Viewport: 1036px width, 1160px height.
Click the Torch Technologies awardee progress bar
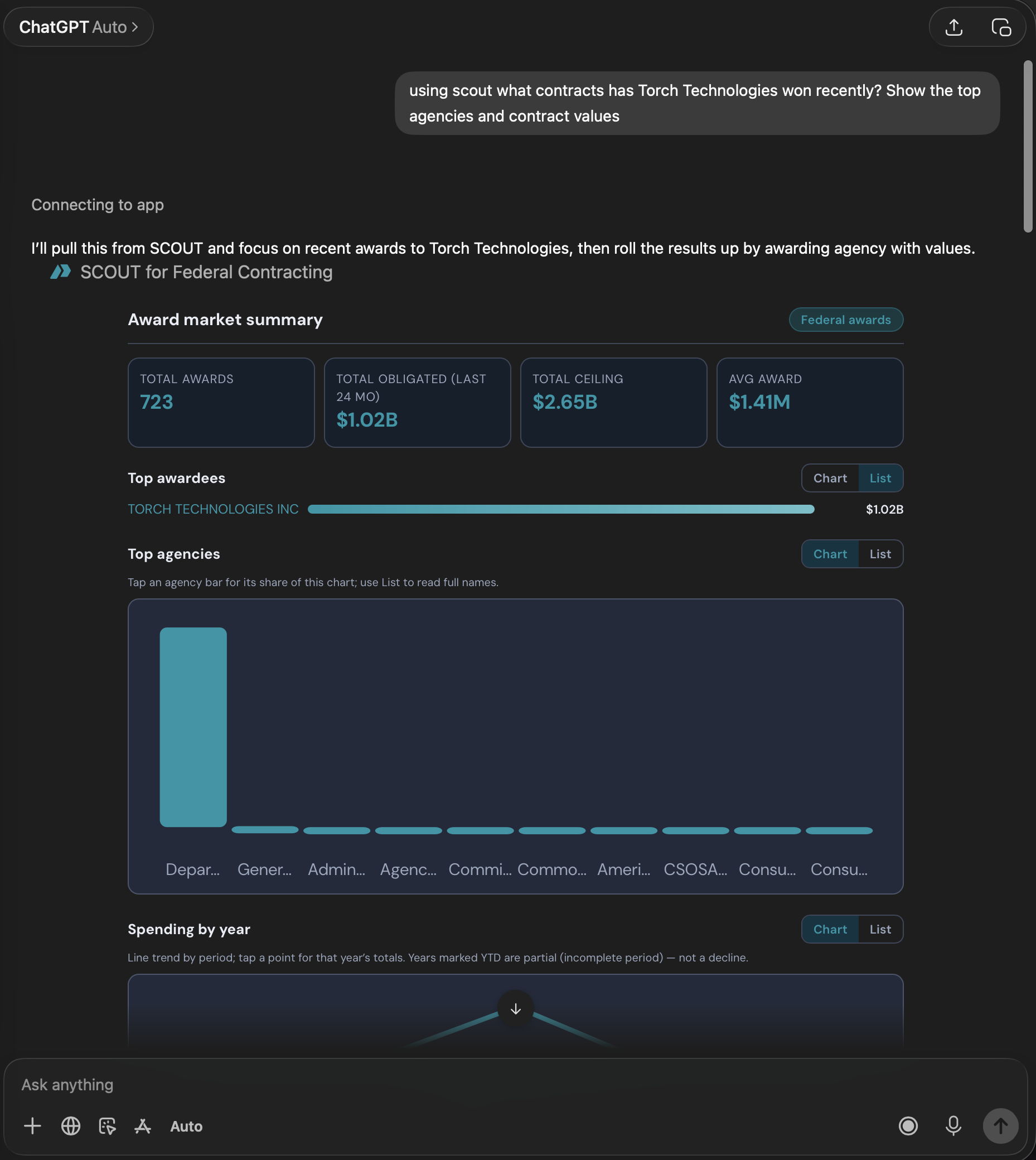point(561,509)
